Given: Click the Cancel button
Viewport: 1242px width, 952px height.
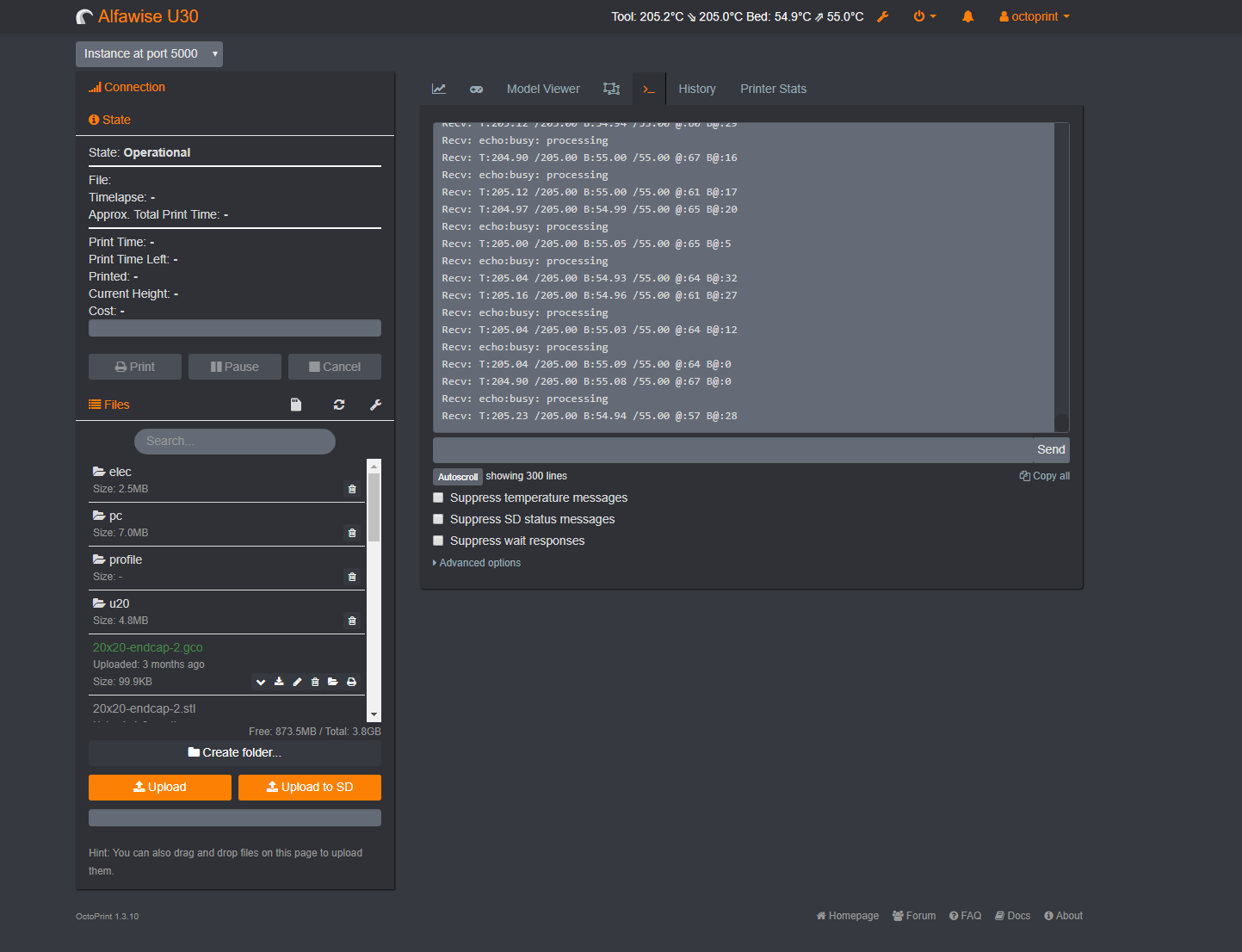Looking at the screenshot, I should click(335, 367).
